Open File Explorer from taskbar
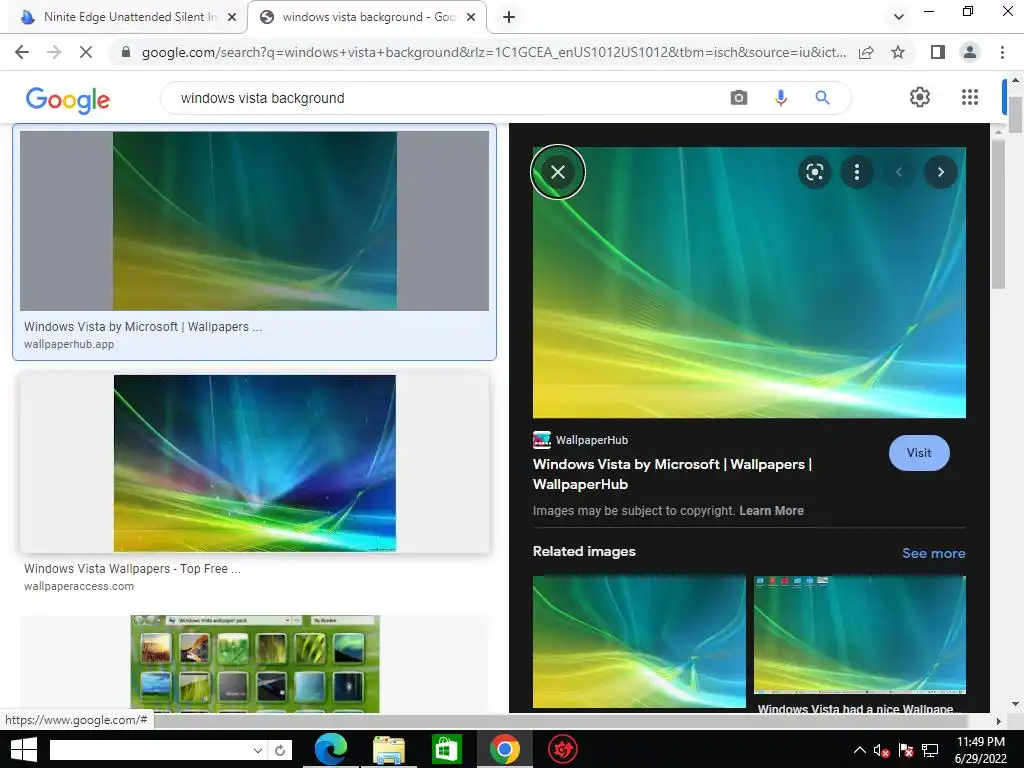The height and width of the screenshot is (768, 1024). 389,749
